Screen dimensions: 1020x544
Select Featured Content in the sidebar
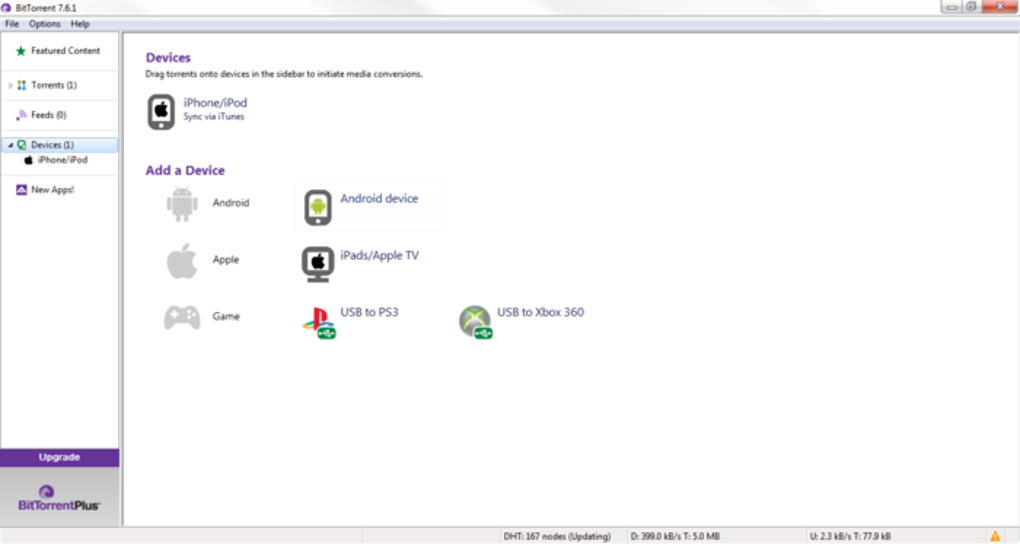click(66, 51)
